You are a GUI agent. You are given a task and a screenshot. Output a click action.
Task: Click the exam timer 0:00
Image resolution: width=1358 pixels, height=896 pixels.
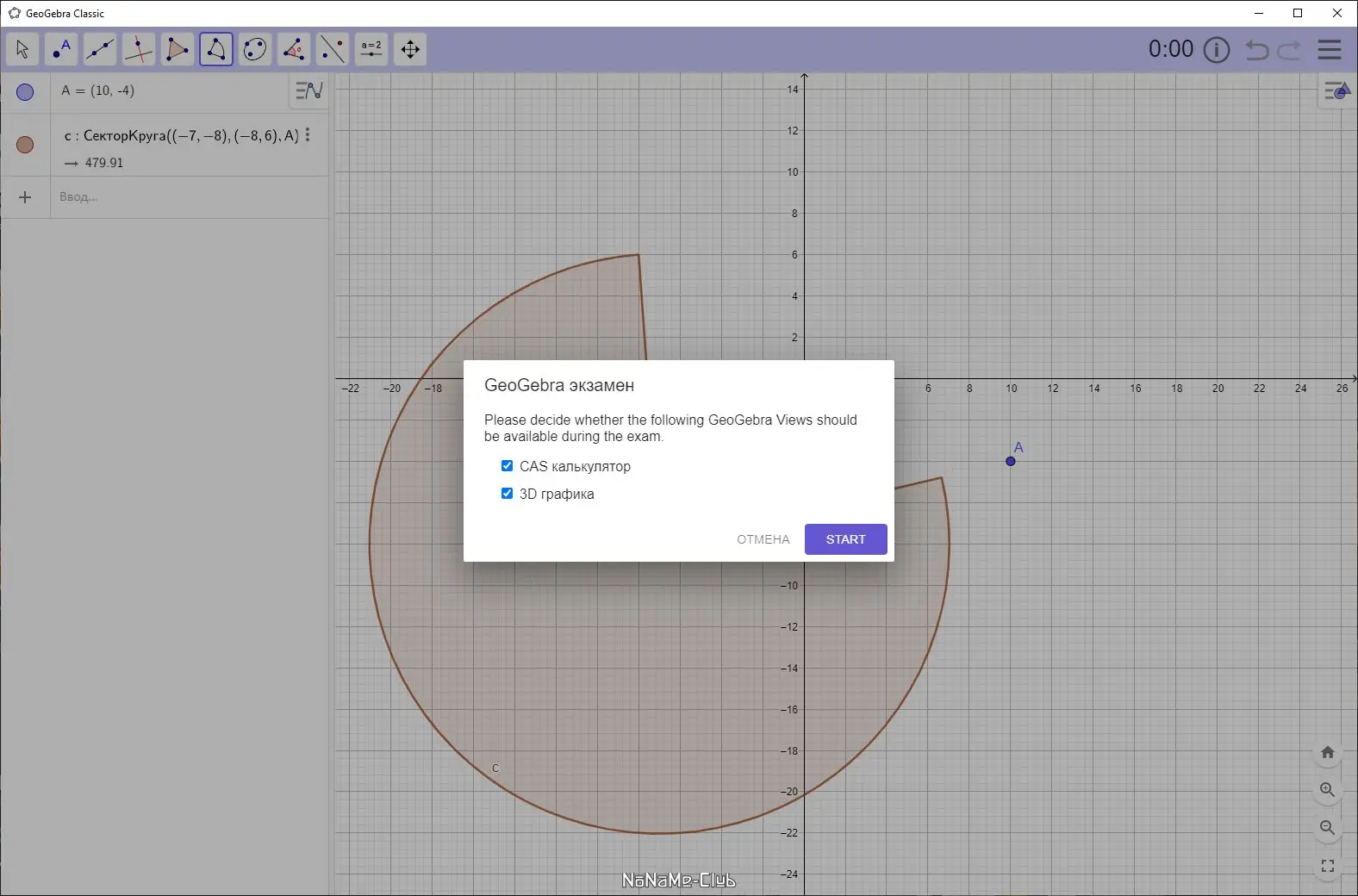pyautogui.click(x=1171, y=49)
